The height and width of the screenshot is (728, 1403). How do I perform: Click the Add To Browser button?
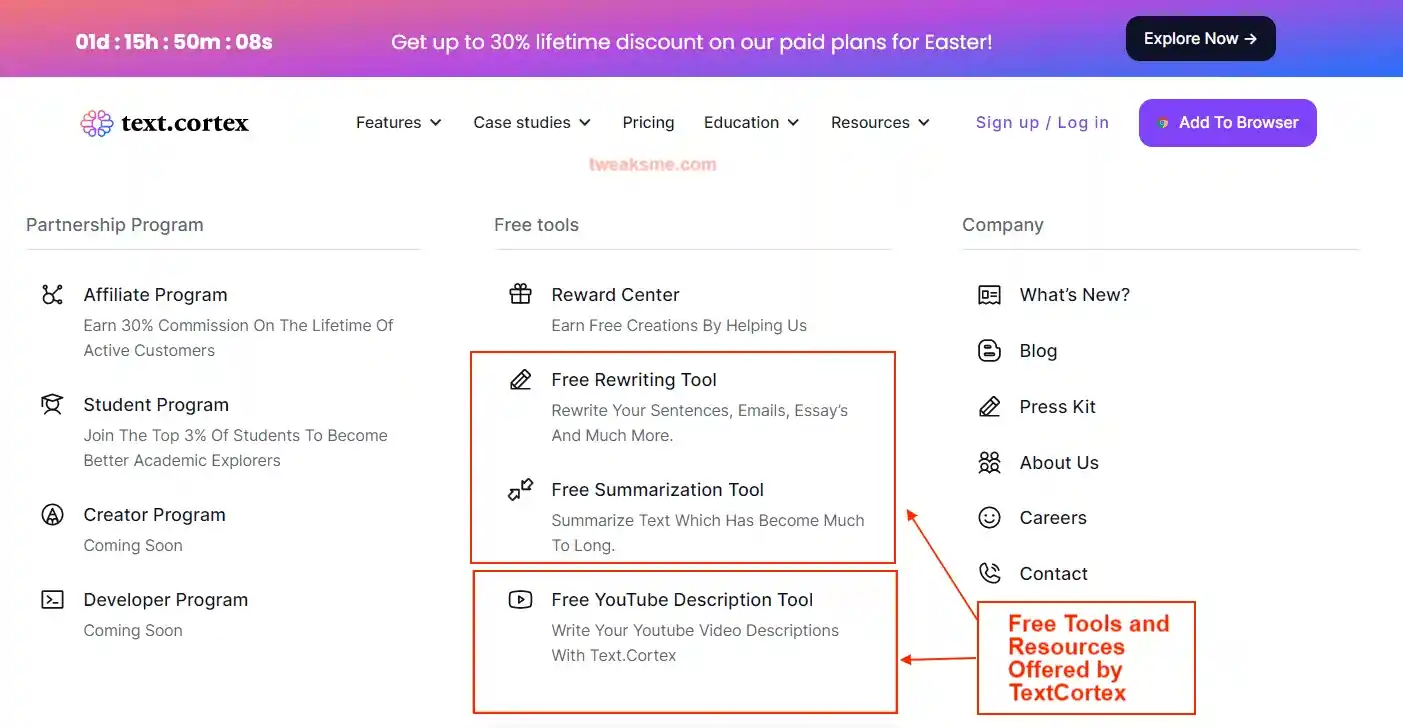[1228, 123]
